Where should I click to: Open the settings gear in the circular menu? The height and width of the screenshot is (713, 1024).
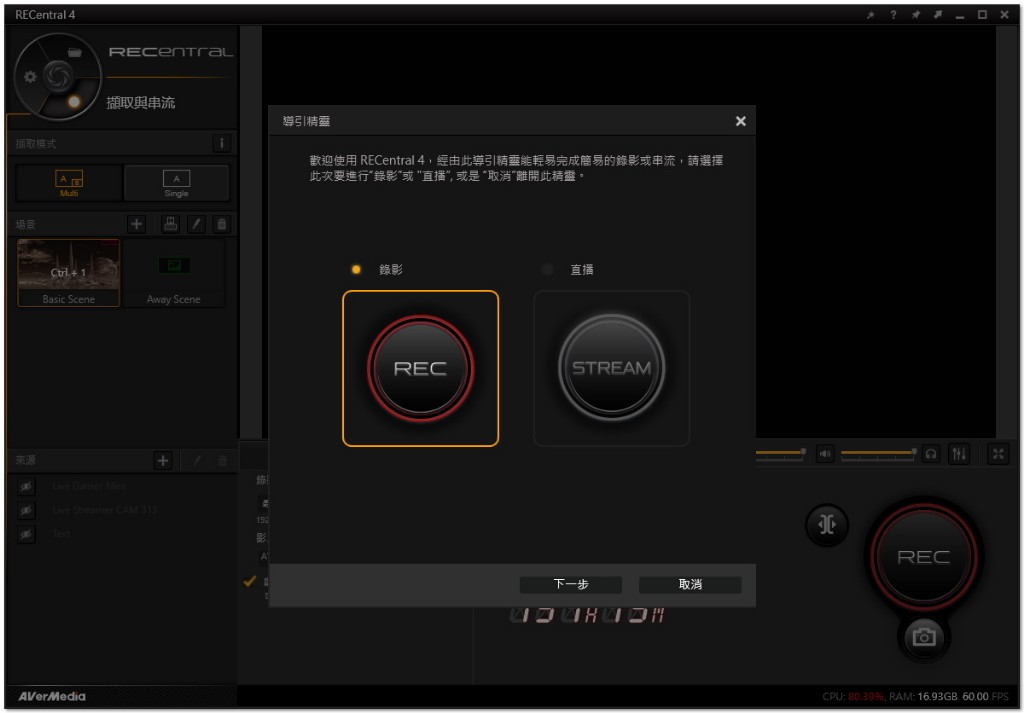click(x=30, y=77)
